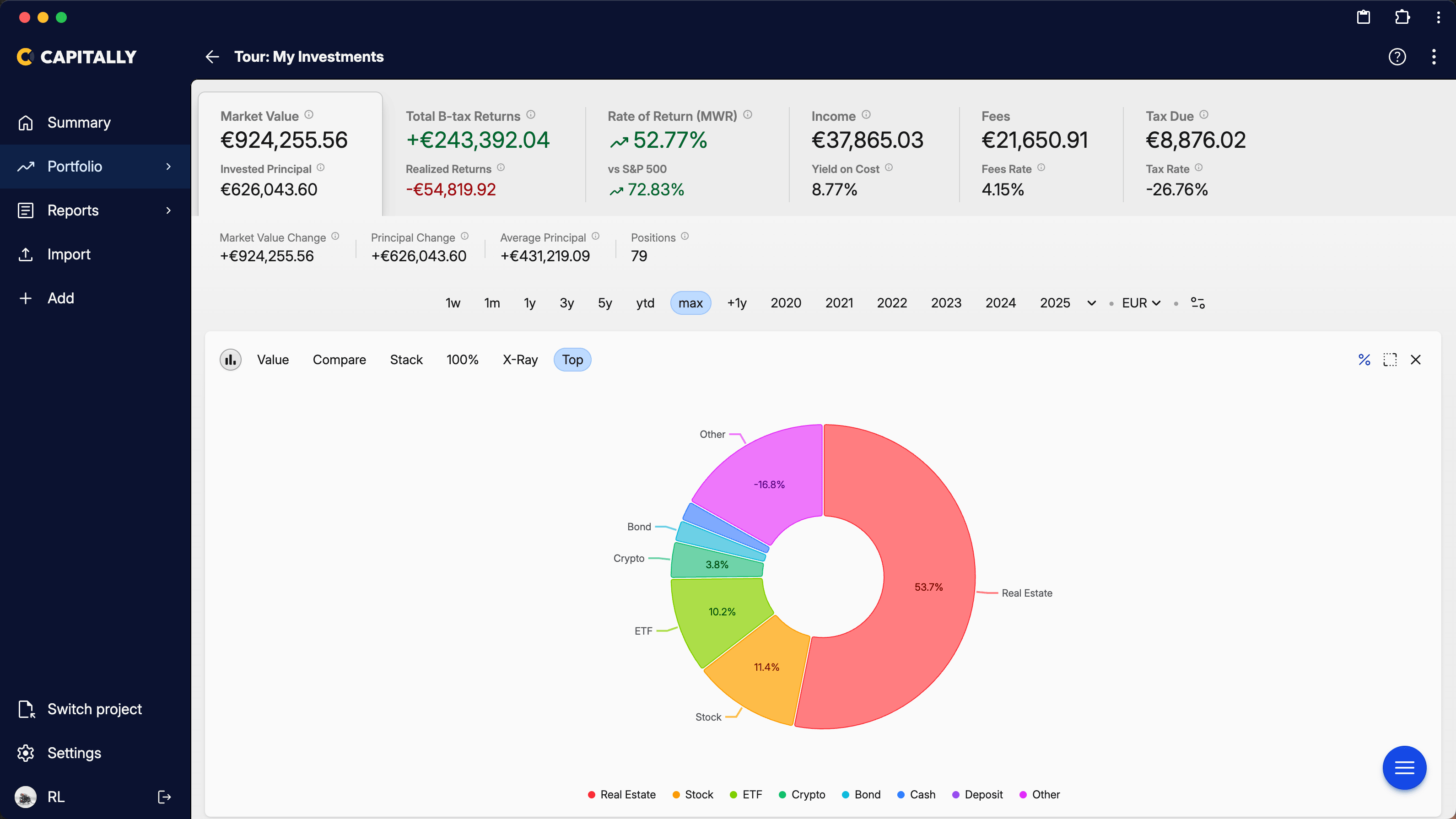Click Market Value Change info icon
1456x819 pixels.
click(335, 236)
